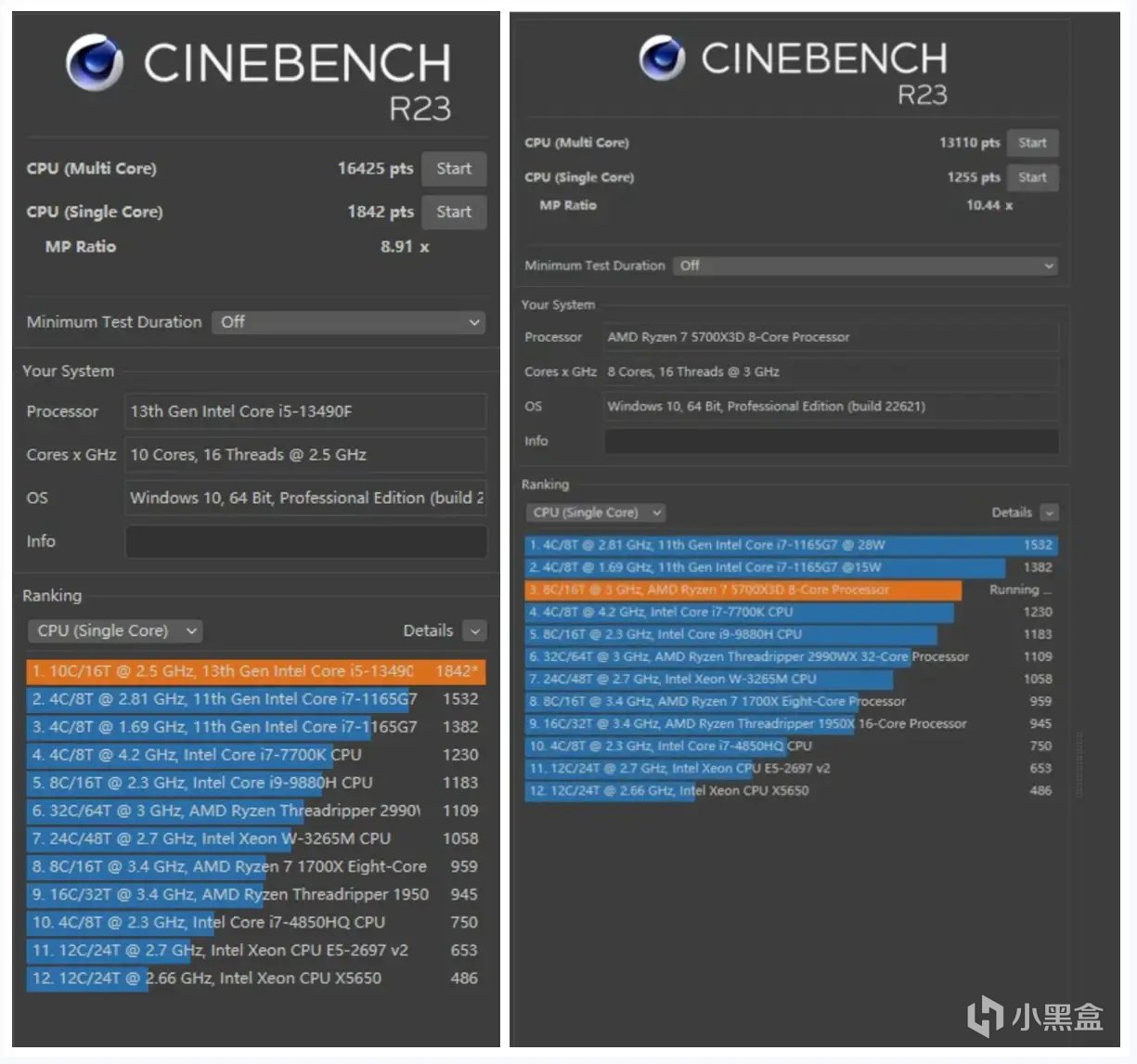The image size is (1137, 1064).
Task: Select Ryzen 7 1700X row in left window
Action: coord(256,866)
